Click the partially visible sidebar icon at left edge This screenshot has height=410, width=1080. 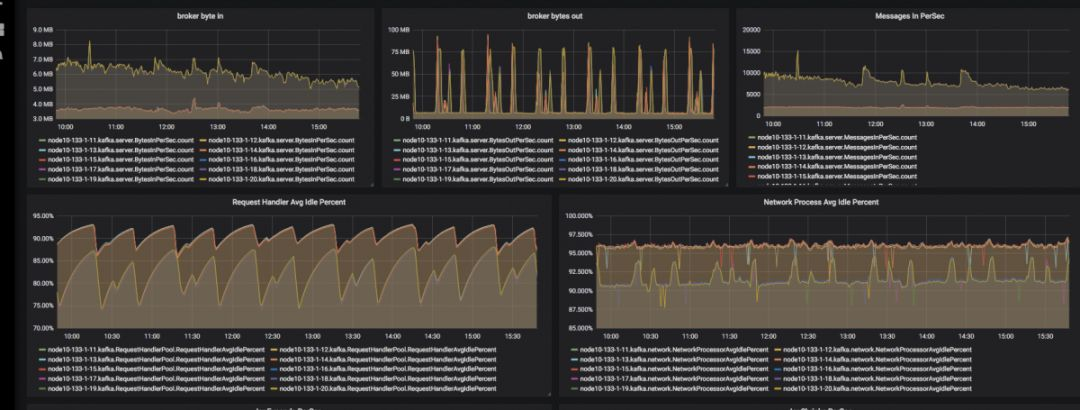tap(2, 29)
